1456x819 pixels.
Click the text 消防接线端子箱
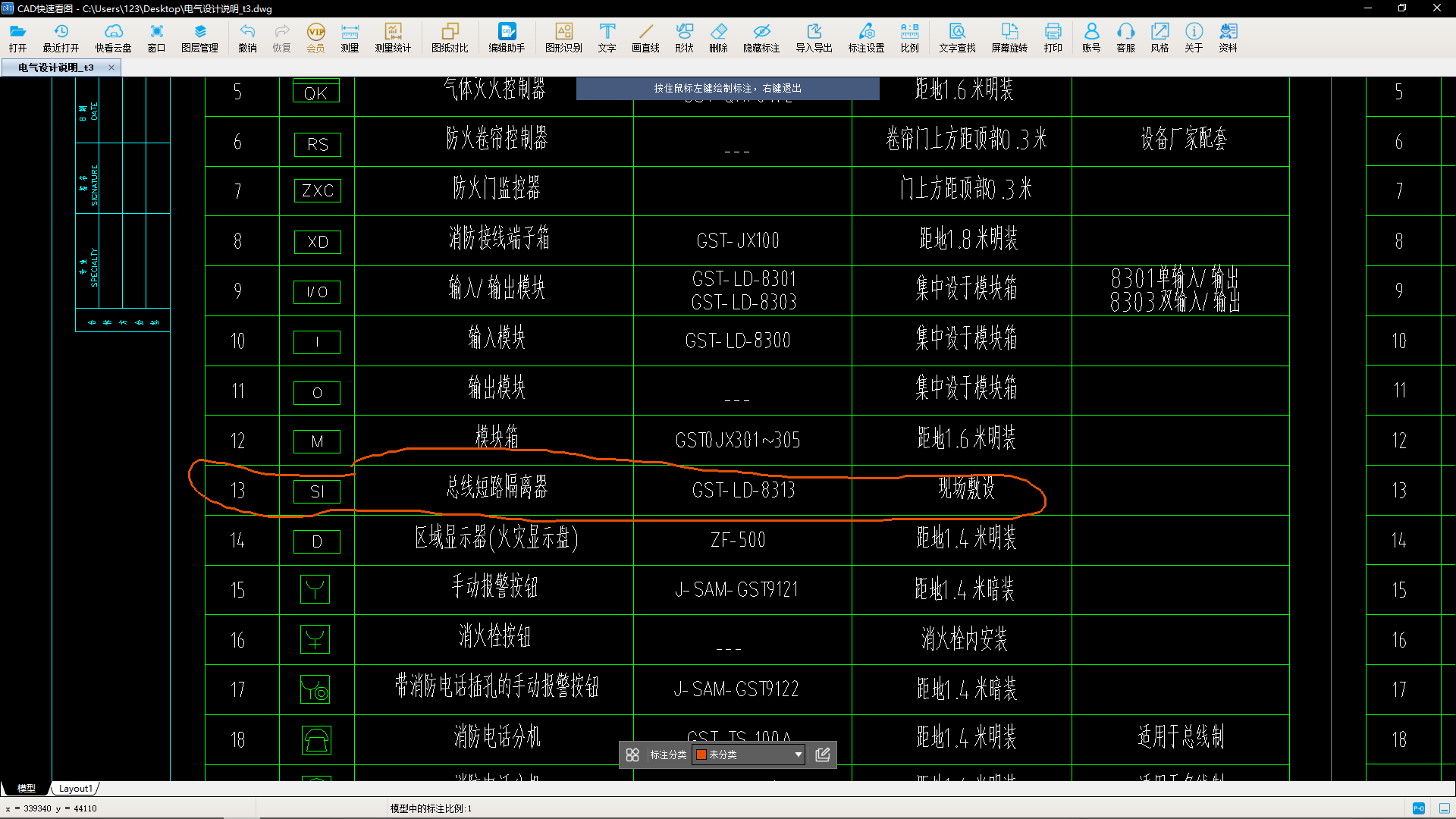pyautogui.click(x=499, y=239)
